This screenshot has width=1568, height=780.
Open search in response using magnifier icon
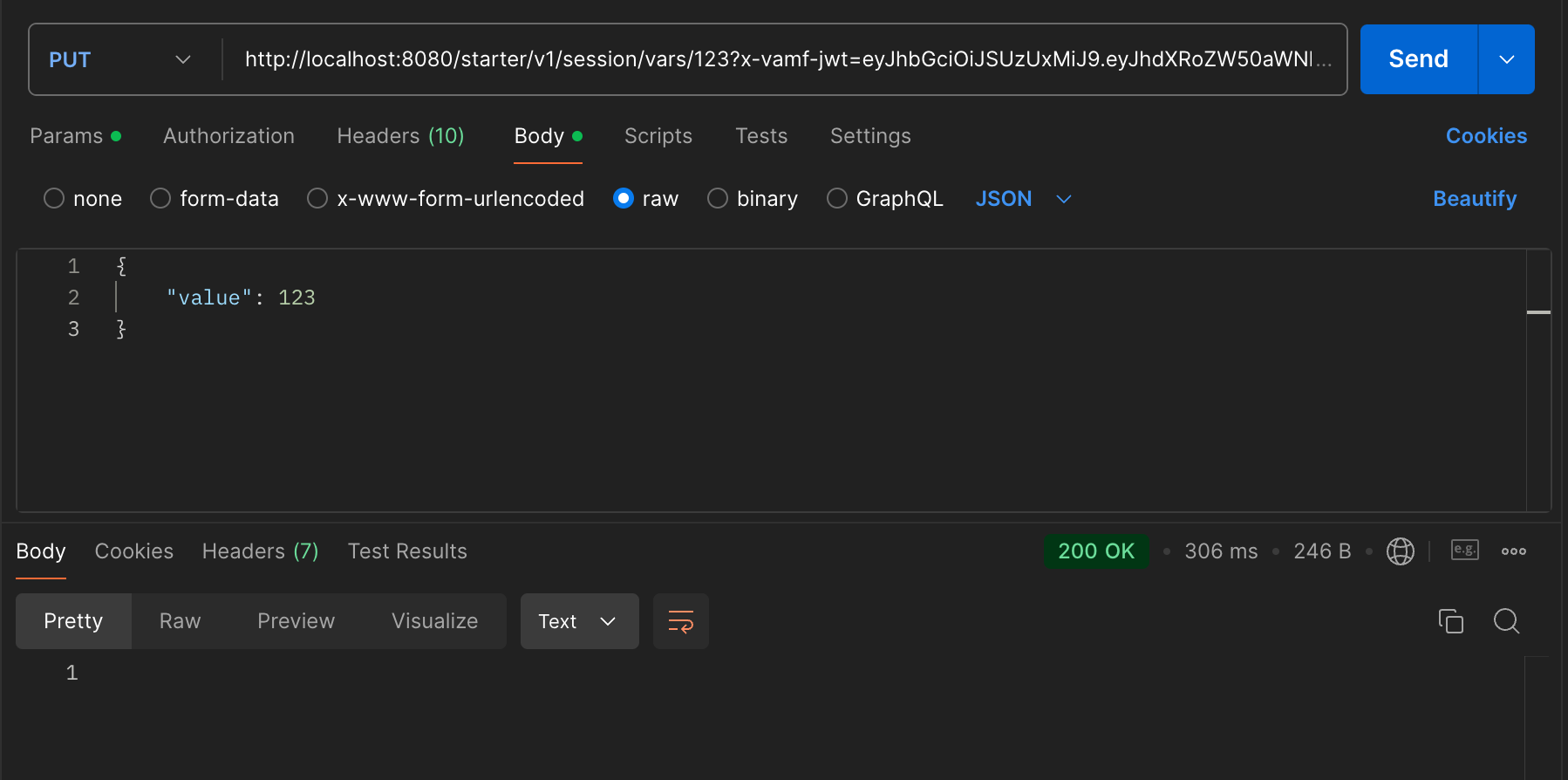[x=1506, y=621]
